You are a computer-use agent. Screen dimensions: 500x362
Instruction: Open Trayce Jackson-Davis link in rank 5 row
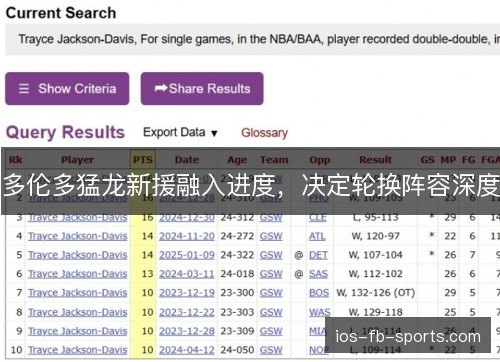pos(77,255)
